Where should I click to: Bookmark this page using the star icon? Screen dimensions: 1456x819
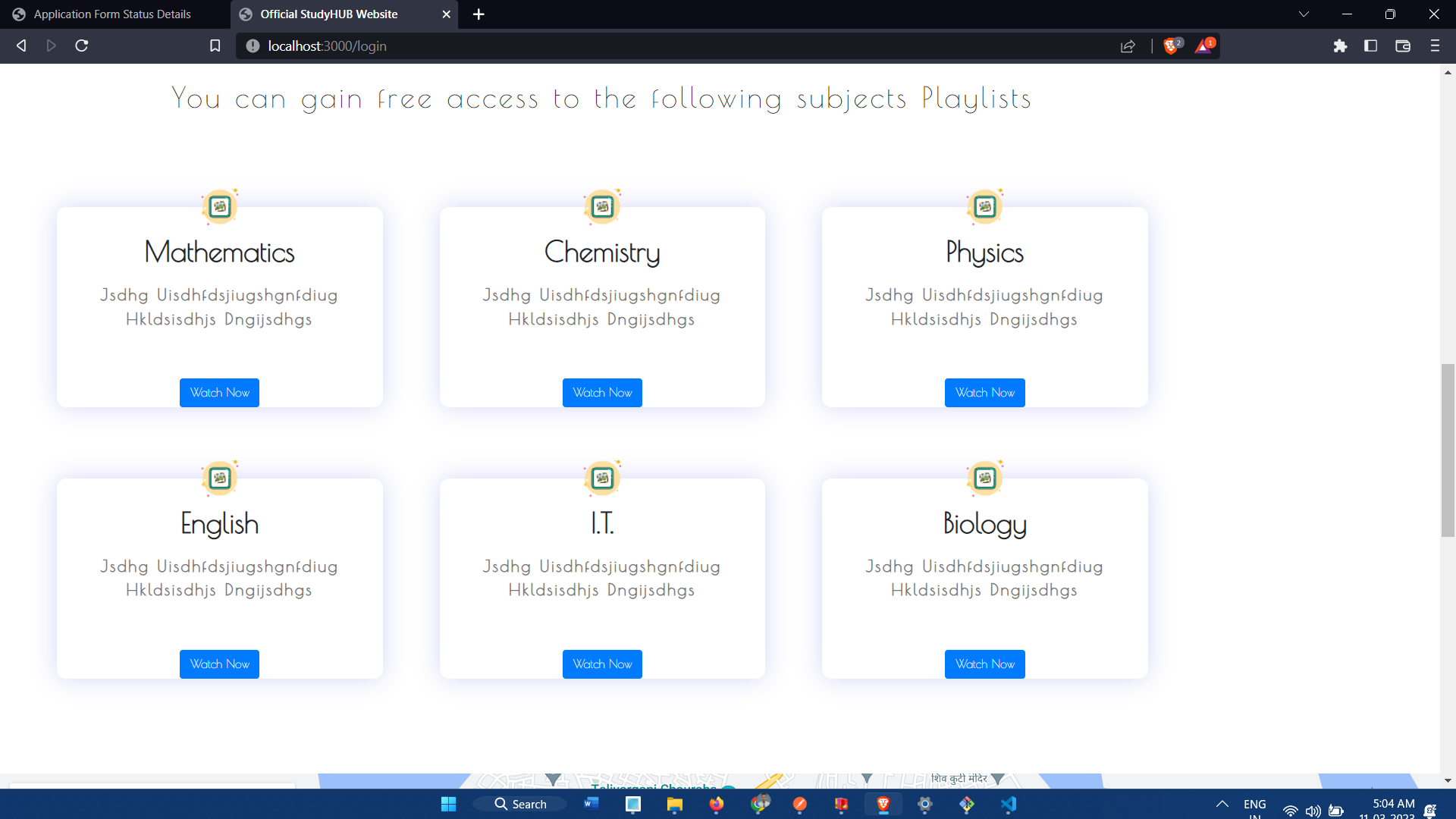click(215, 45)
